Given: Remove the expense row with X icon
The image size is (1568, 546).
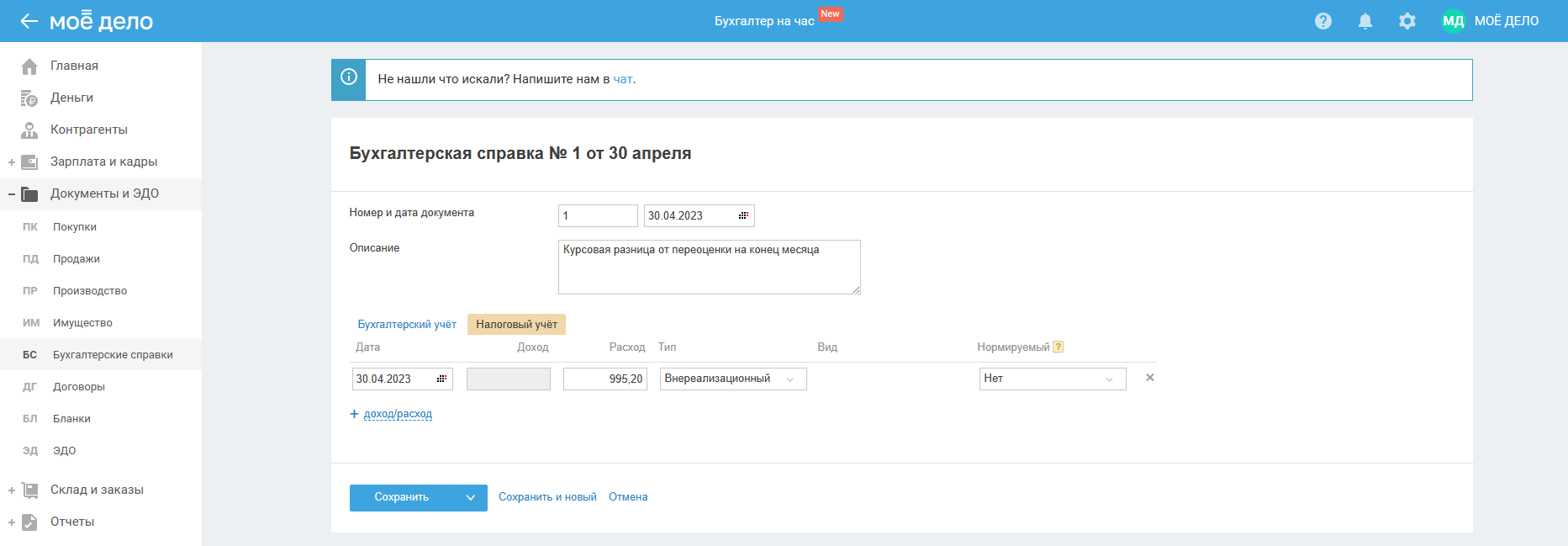Looking at the screenshot, I should click(x=1150, y=378).
